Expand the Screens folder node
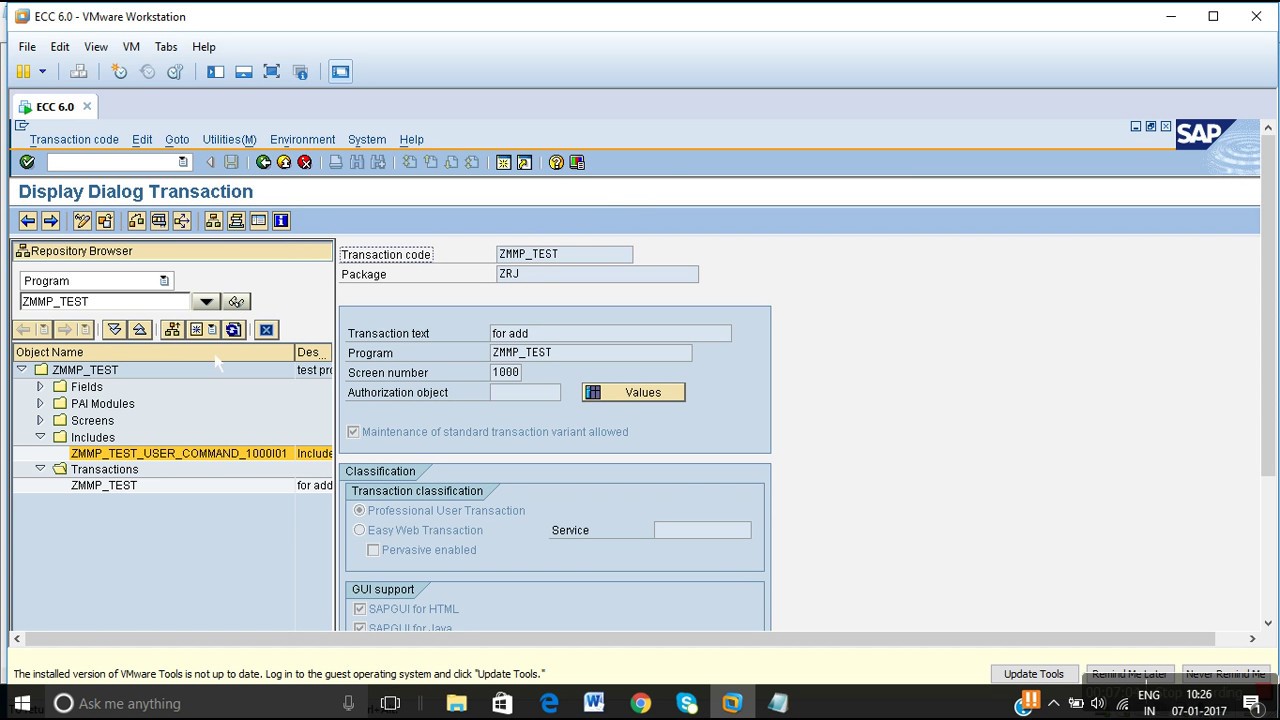 [40, 421]
